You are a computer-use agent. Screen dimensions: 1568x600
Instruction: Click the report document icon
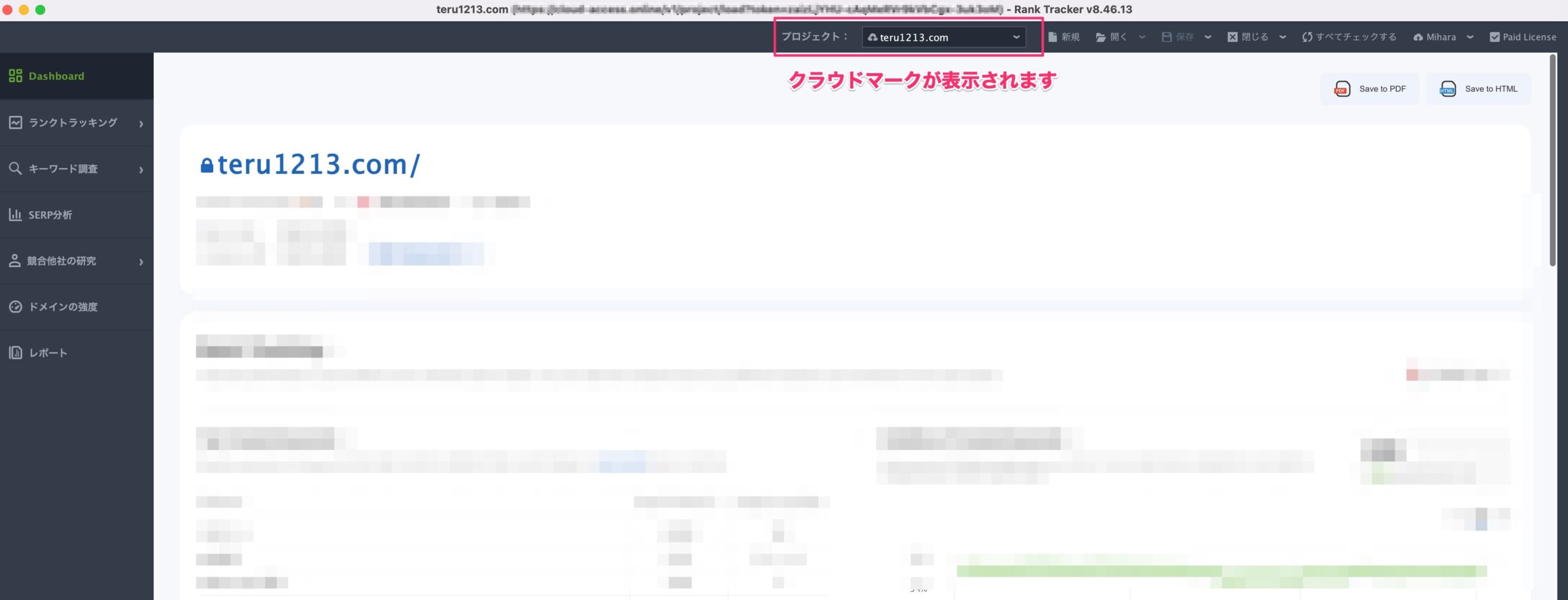click(15, 352)
